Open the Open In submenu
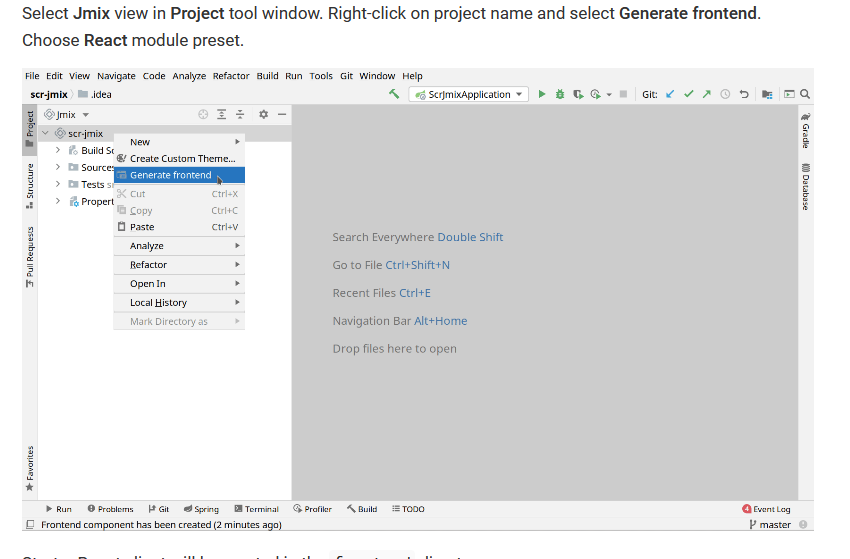The height and width of the screenshot is (559, 850). coord(179,284)
